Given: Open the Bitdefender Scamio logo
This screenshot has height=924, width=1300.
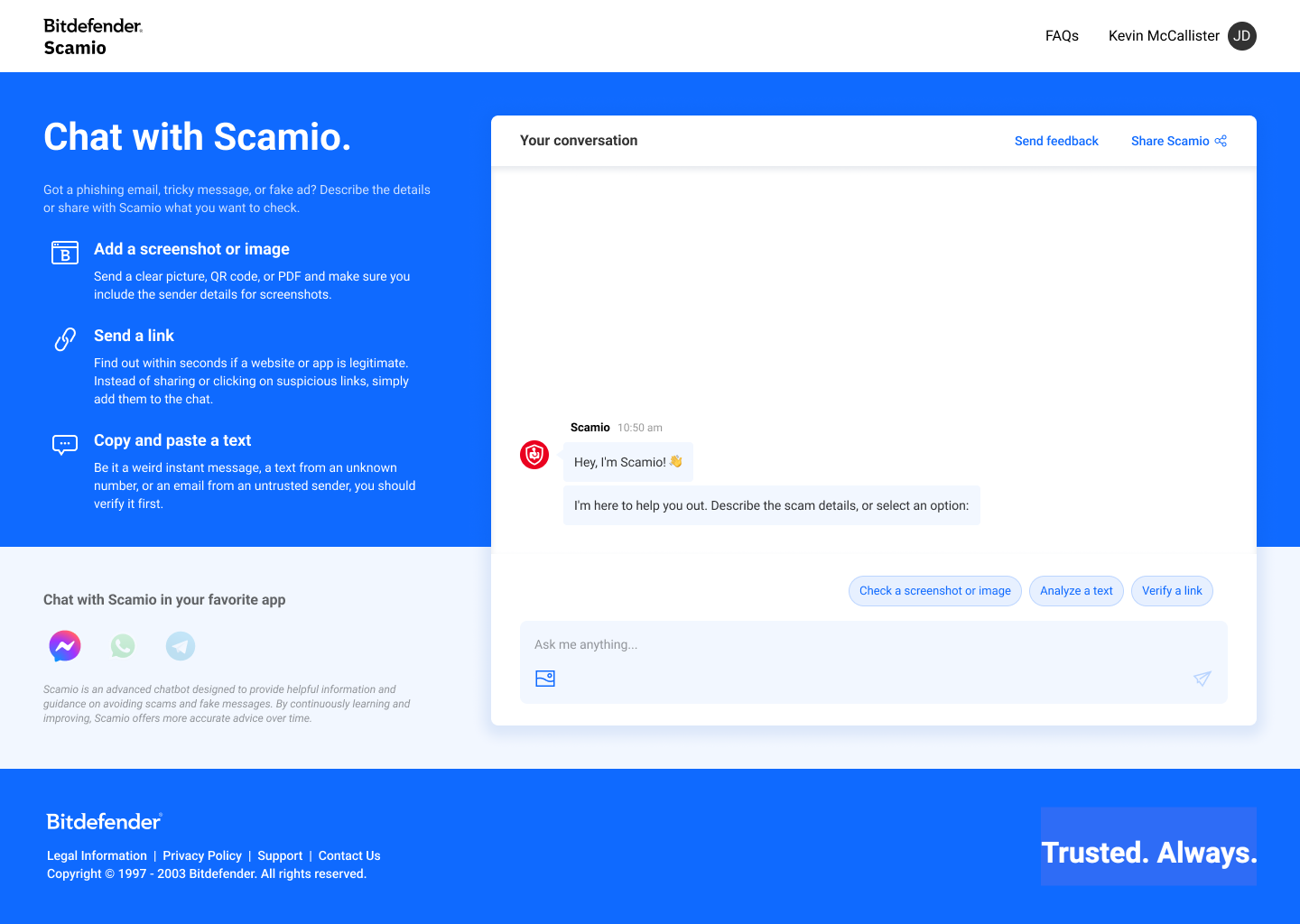Looking at the screenshot, I should point(91,36).
